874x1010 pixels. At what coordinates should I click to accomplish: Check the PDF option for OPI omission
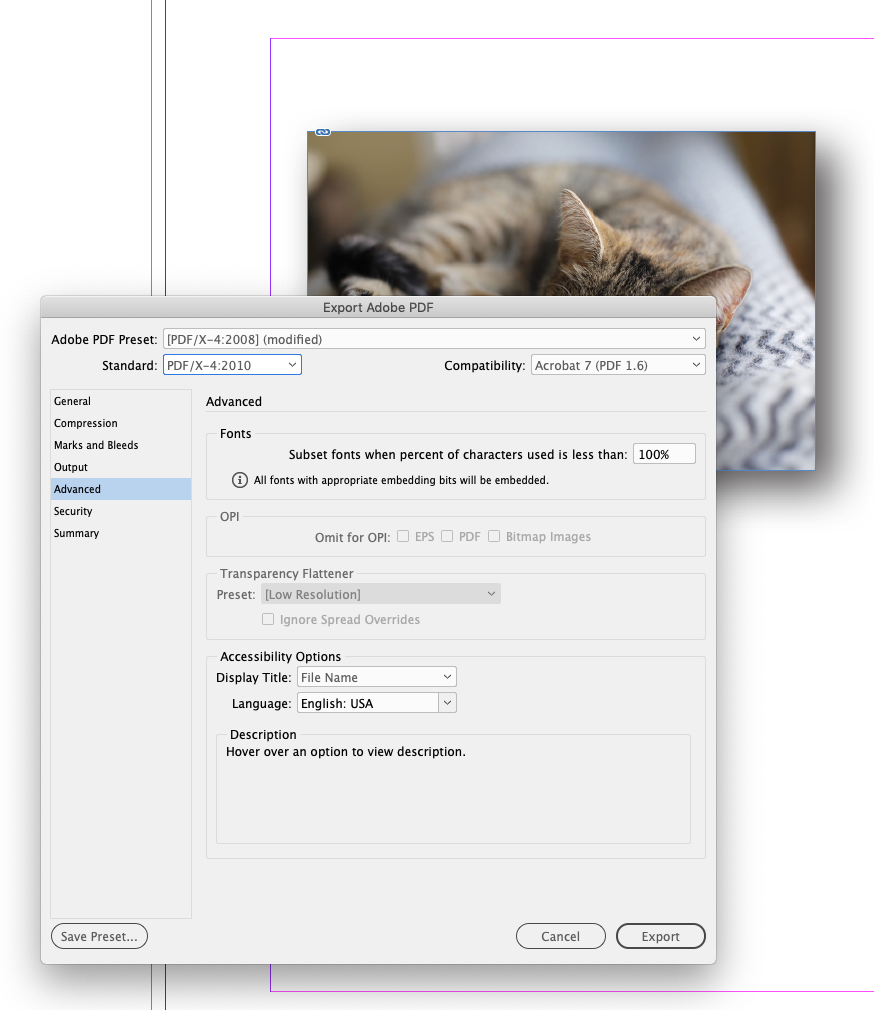(449, 536)
